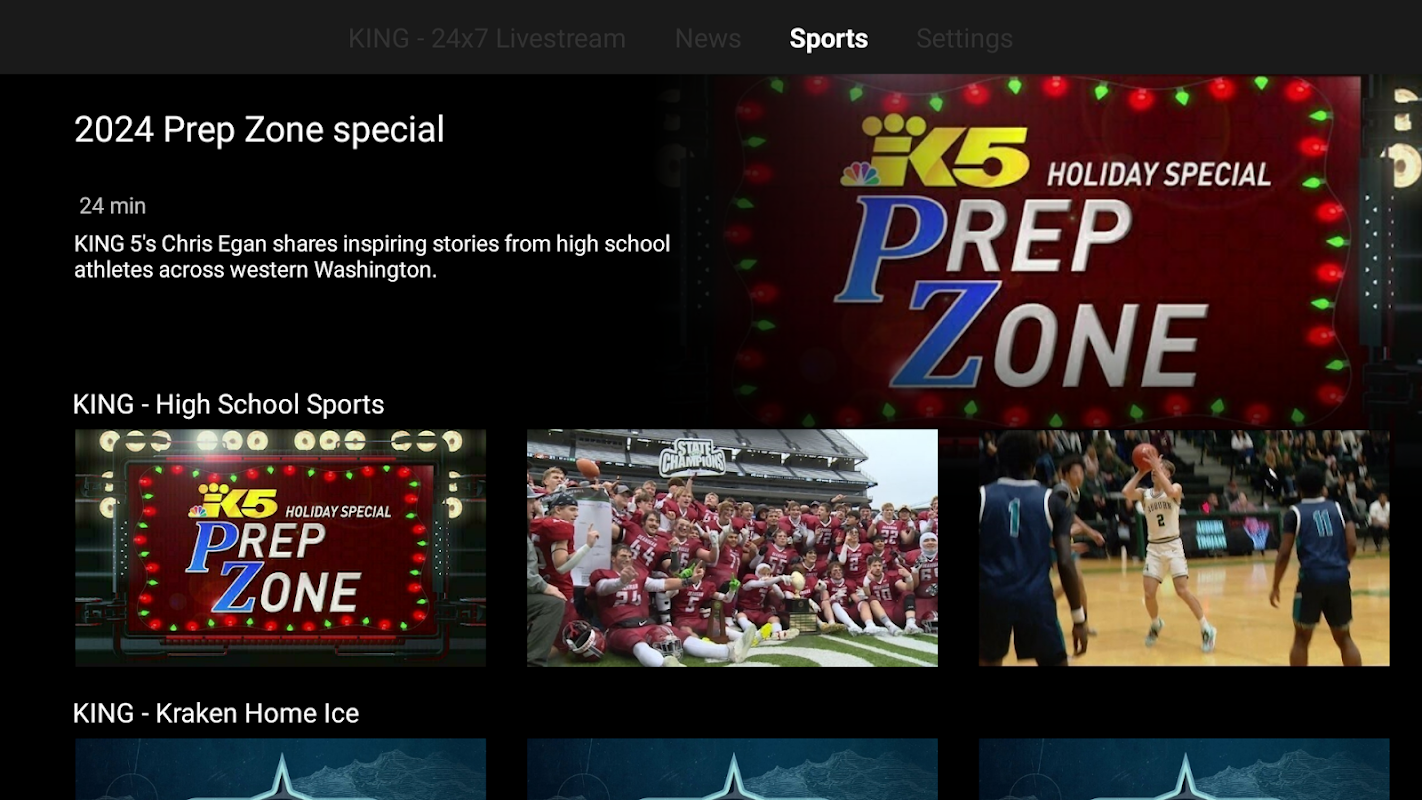Viewport: 1422px width, 800px height.
Task: Choose the middle Kraken Home Ice thumbnail
Action: (x=732, y=769)
